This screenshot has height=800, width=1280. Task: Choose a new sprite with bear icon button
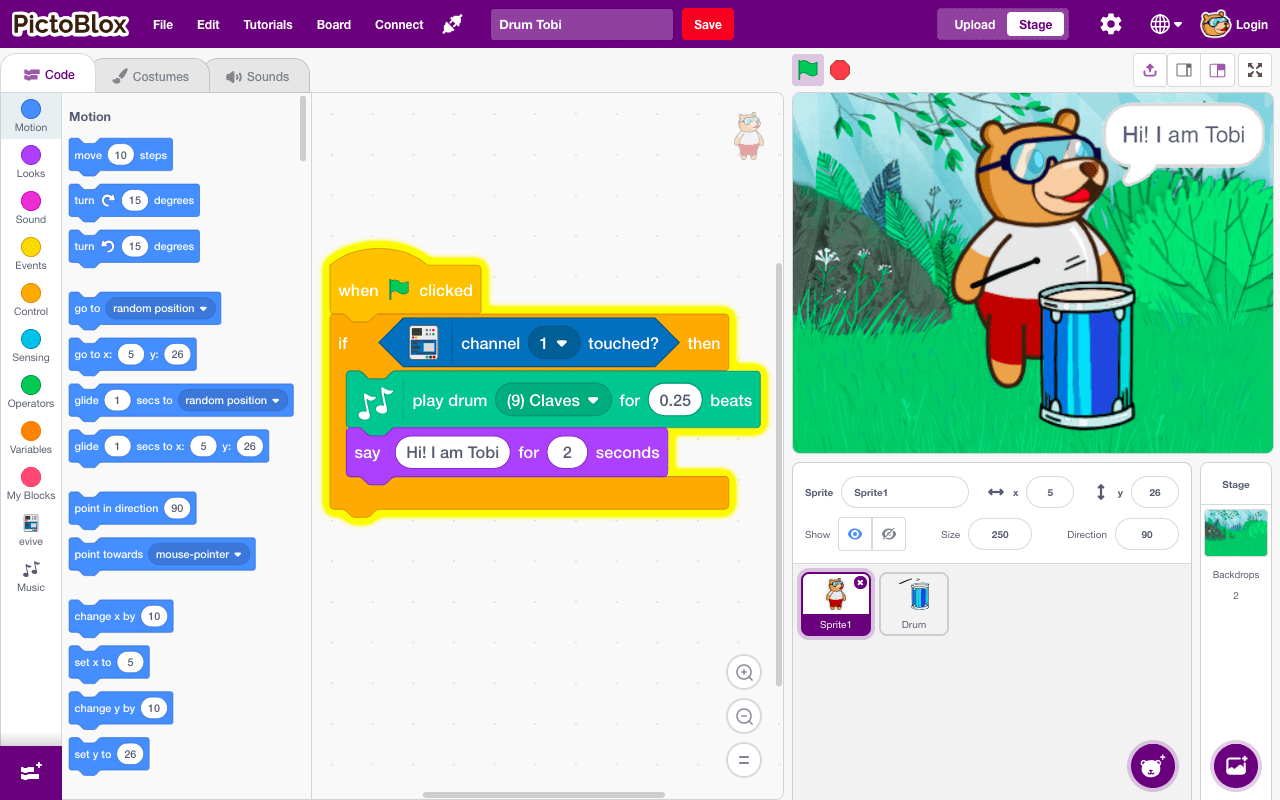(x=1152, y=766)
